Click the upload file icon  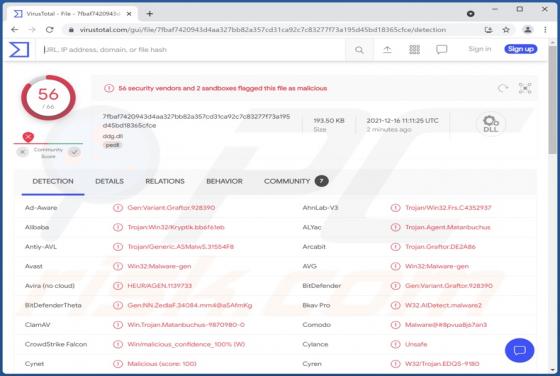387,50
